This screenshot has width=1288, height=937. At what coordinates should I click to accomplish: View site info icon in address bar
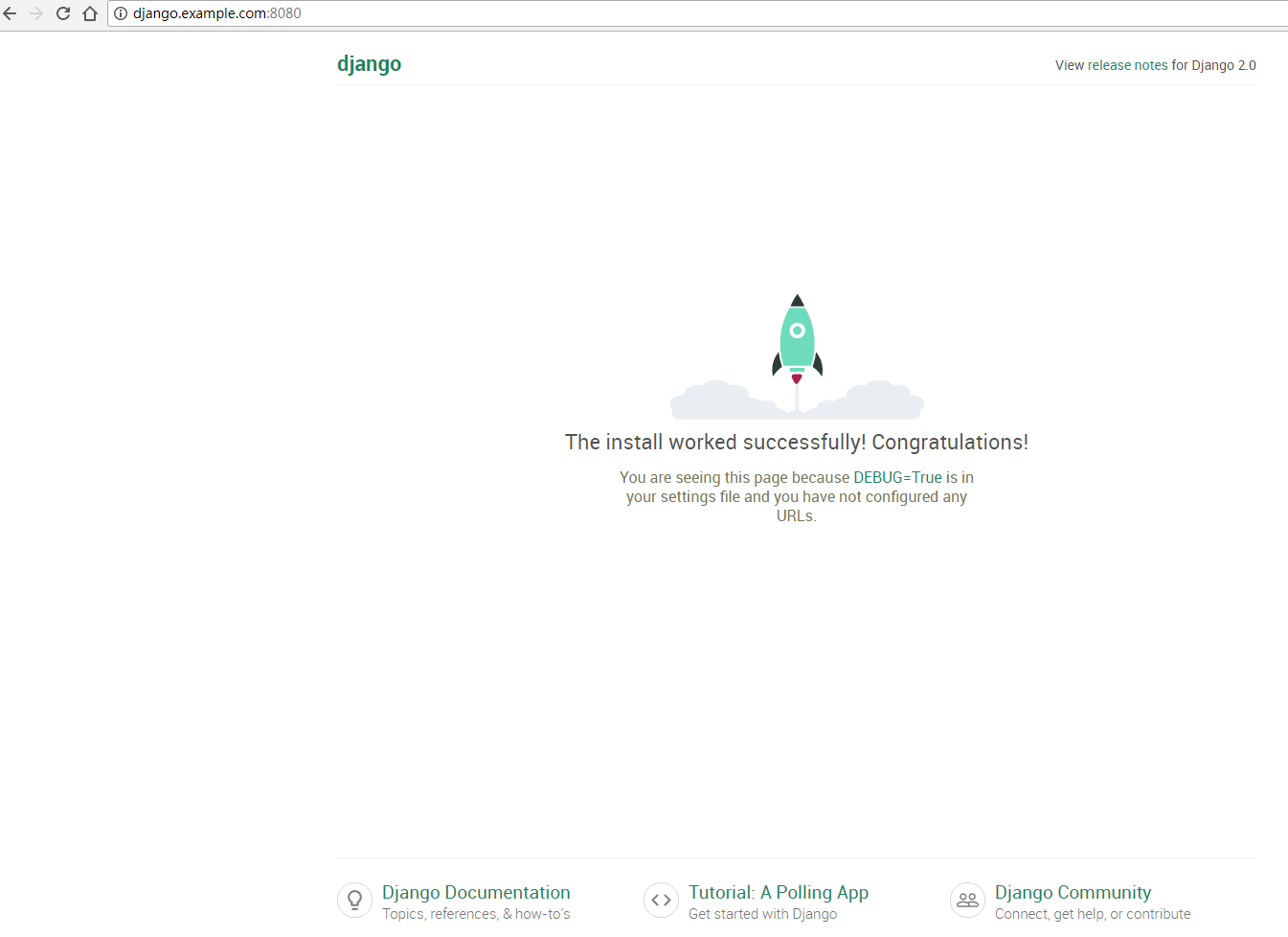(x=121, y=13)
